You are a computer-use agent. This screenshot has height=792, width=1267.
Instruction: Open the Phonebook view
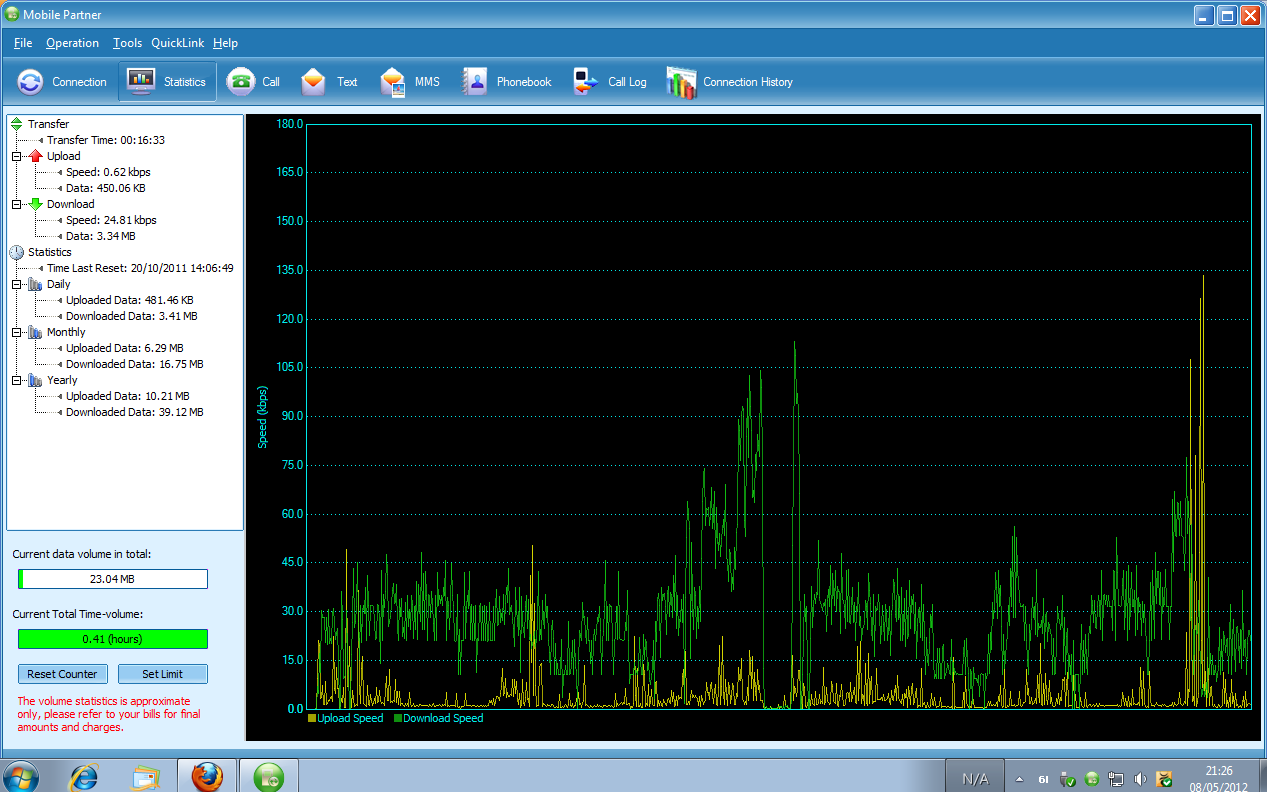(x=507, y=82)
